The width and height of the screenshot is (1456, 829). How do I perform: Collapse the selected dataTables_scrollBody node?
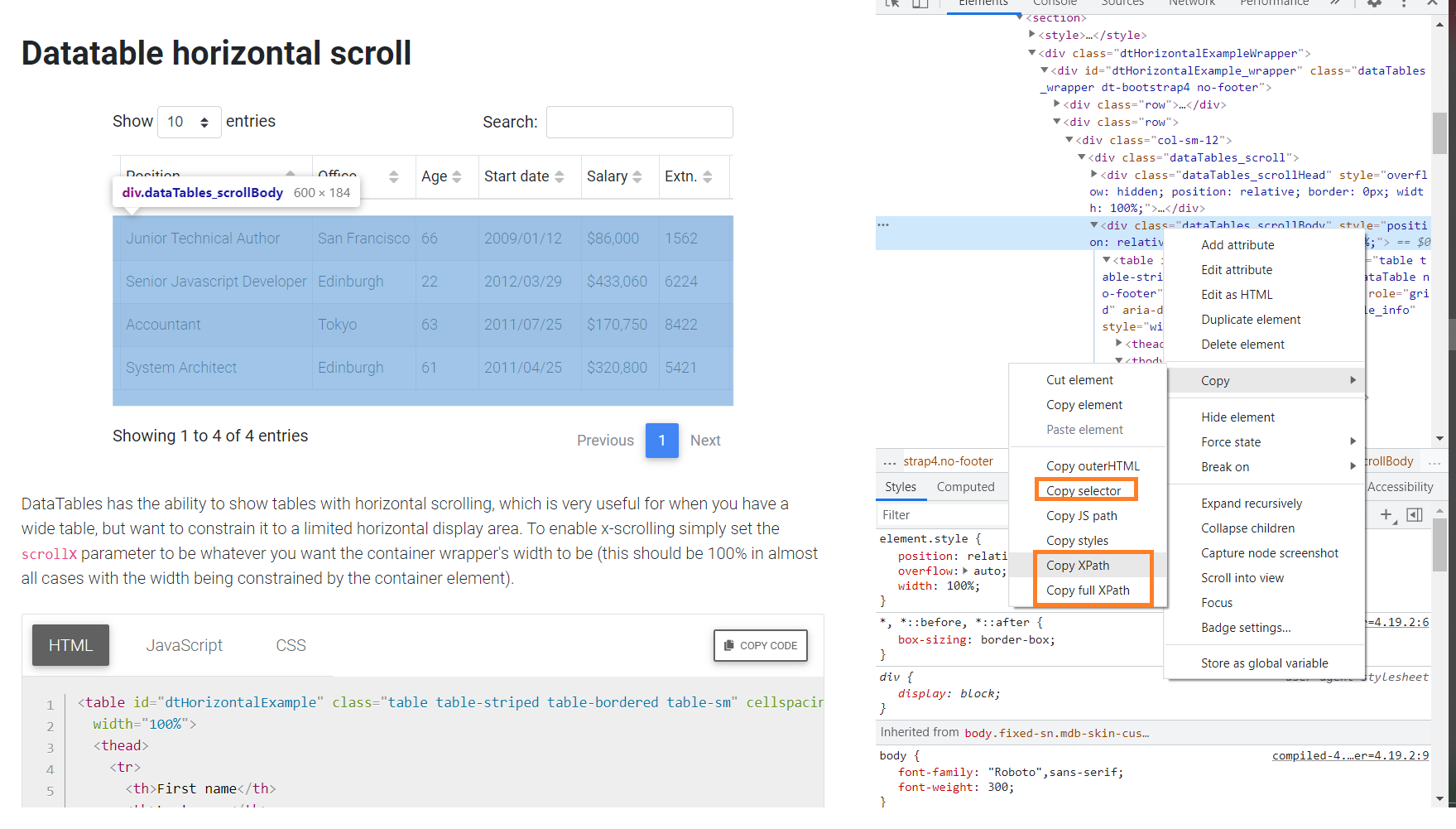(1094, 225)
